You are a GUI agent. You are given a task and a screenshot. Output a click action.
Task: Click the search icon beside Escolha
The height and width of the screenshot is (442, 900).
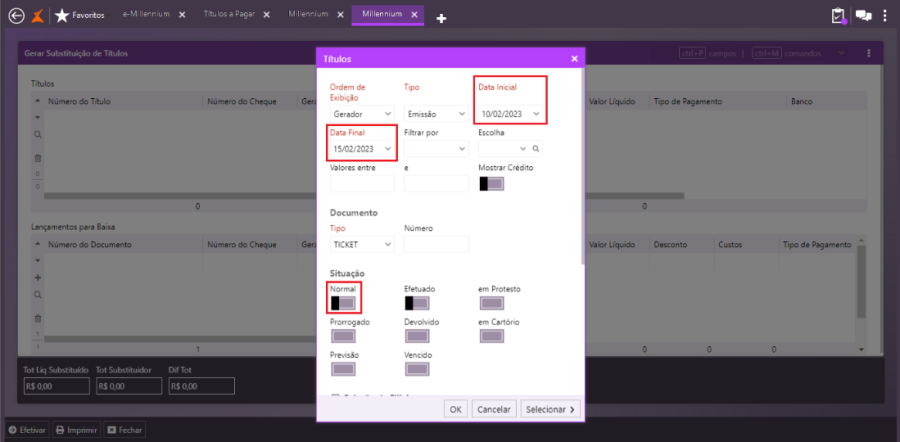[536, 149]
